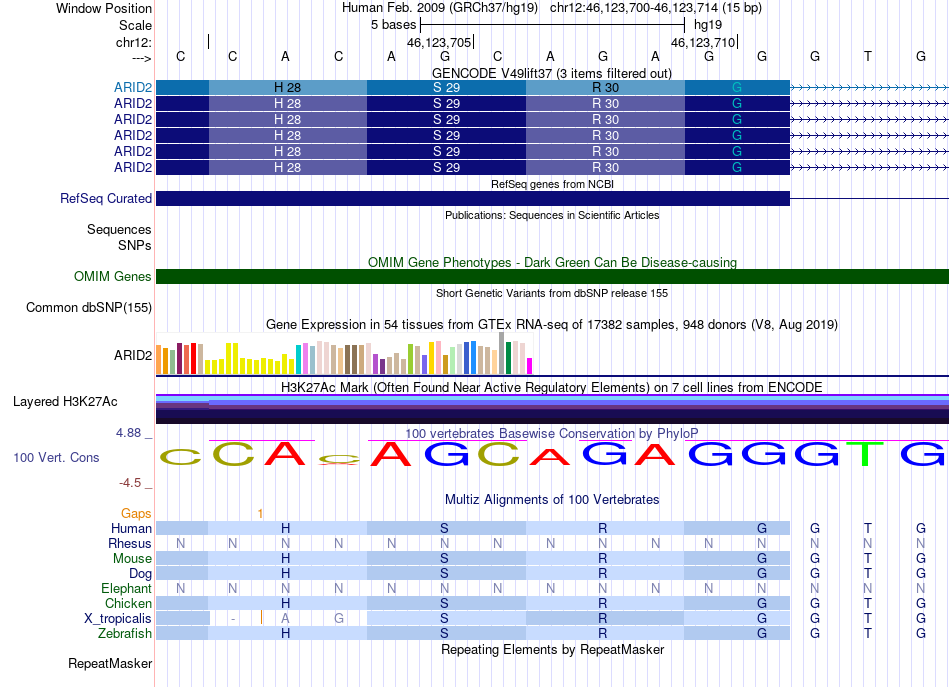
Task: Click OMIM Gene Phenotypes green title
Action: click(552, 262)
